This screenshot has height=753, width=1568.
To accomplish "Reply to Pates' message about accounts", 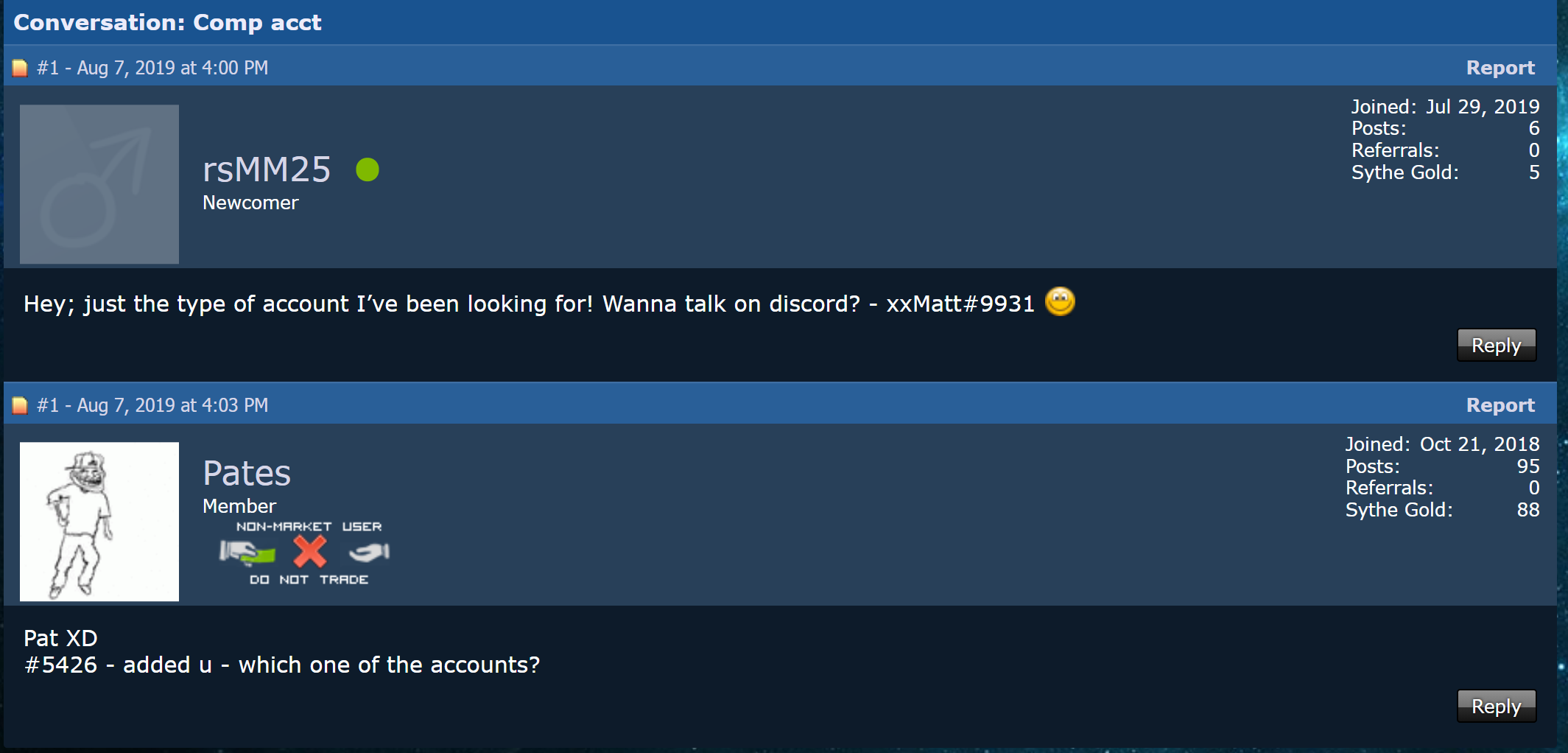I will point(1497,706).
